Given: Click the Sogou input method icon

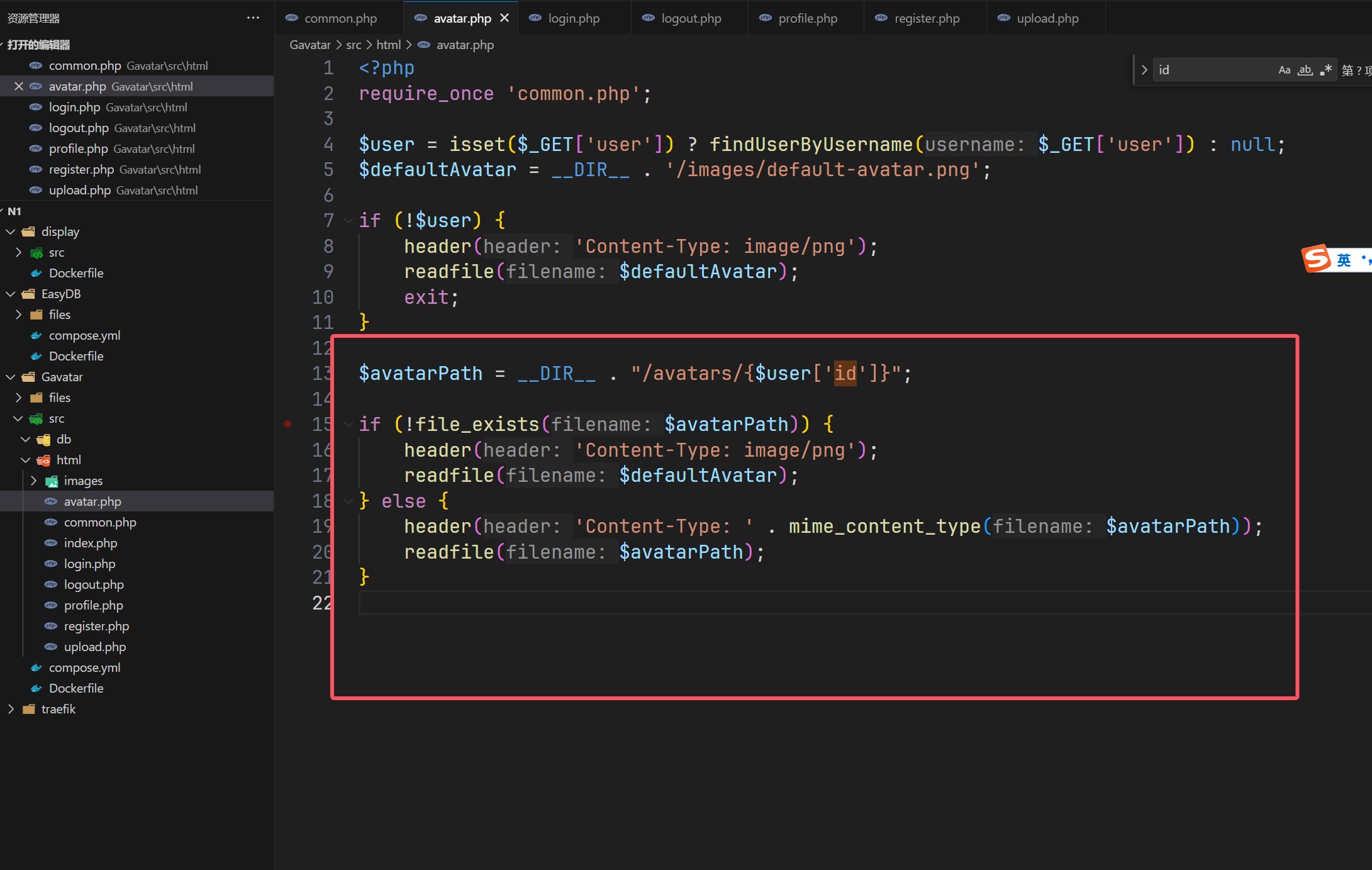Looking at the screenshot, I should [1316, 259].
